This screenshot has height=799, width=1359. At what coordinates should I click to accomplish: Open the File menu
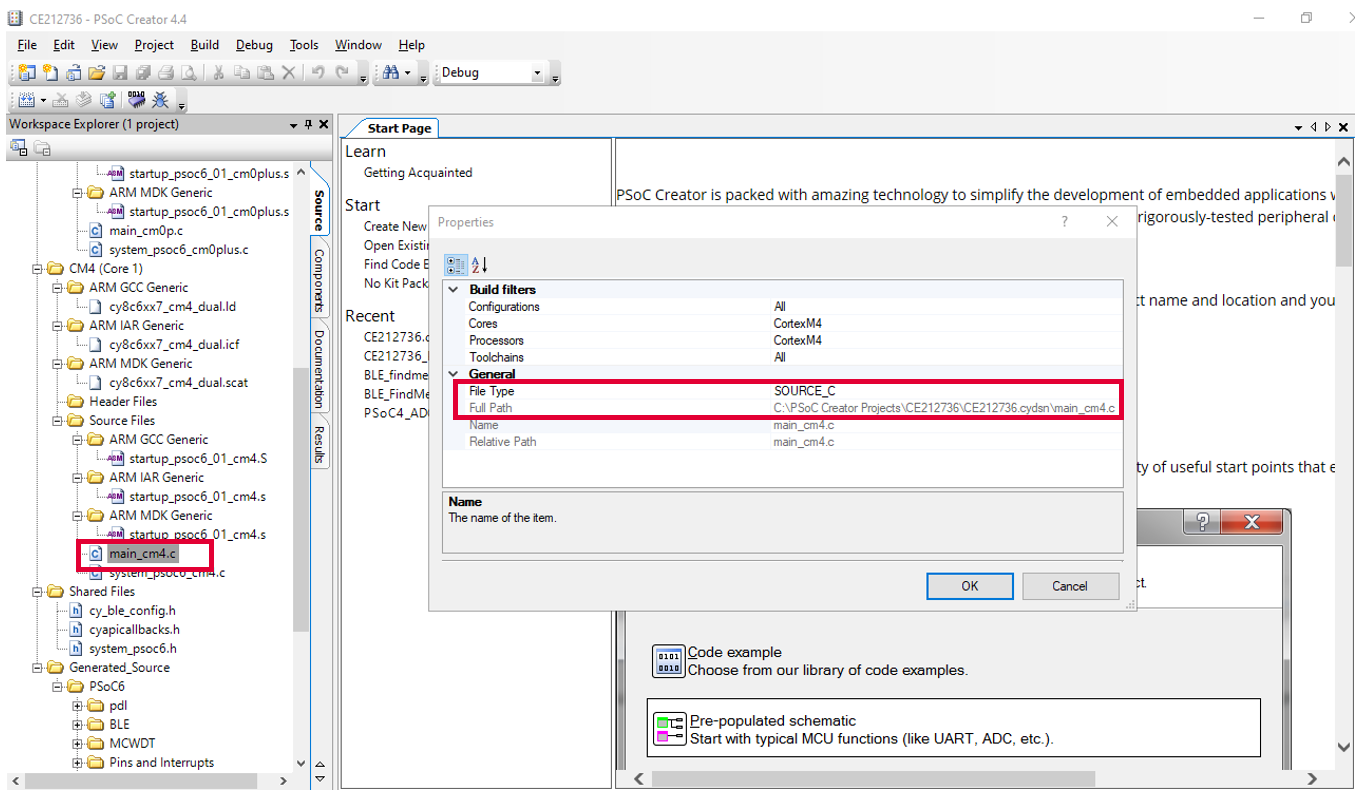(27, 45)
